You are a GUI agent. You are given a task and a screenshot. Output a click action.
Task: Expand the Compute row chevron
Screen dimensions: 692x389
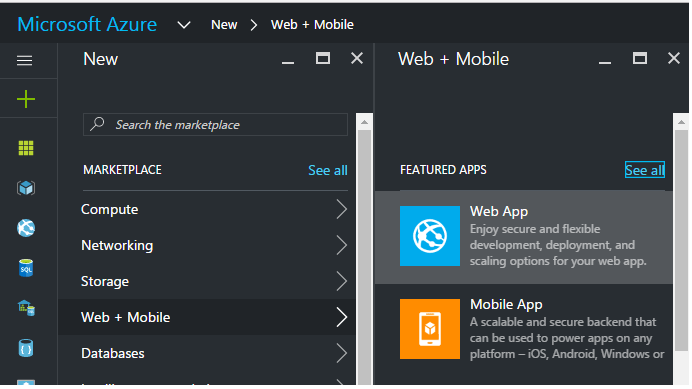tap(342, 209)
